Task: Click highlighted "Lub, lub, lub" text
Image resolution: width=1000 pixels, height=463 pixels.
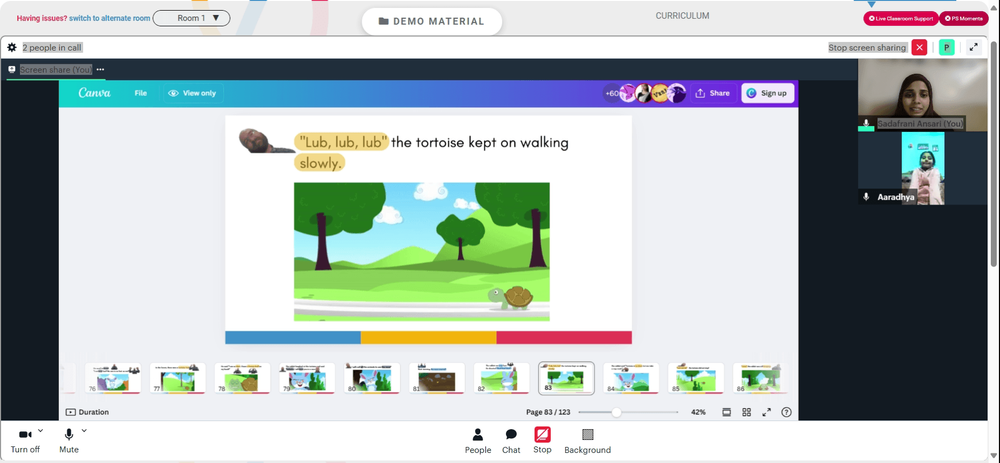Action: point(341,142)
